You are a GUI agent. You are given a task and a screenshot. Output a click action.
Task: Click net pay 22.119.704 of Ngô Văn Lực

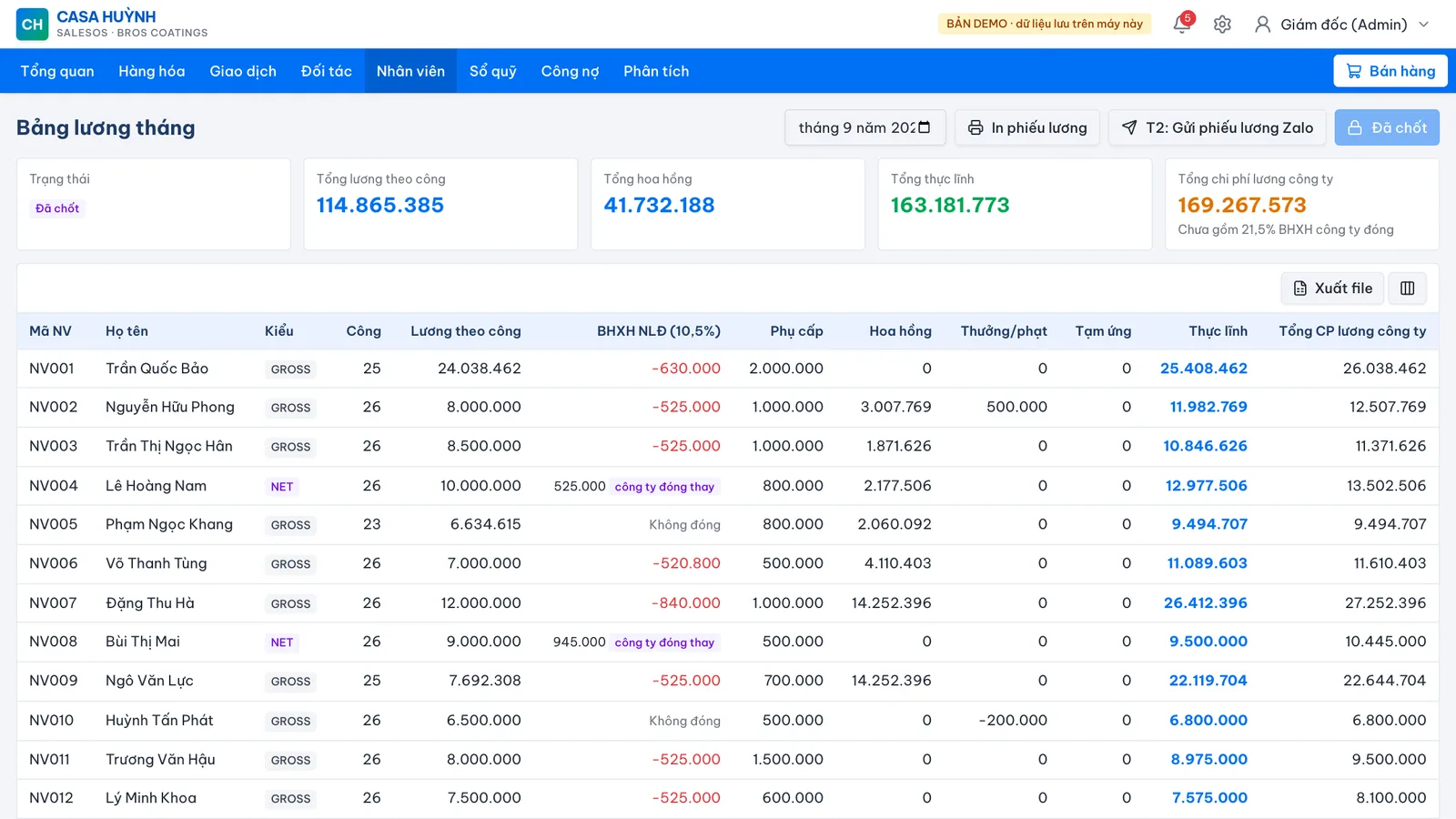(1208, 681)
